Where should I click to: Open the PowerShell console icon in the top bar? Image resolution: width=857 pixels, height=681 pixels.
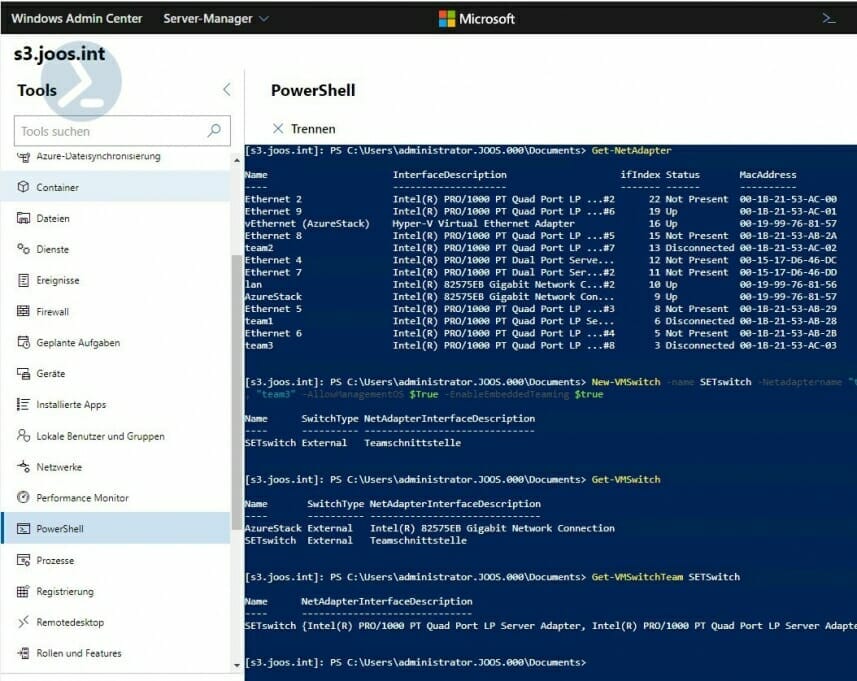tap(829, 19)
